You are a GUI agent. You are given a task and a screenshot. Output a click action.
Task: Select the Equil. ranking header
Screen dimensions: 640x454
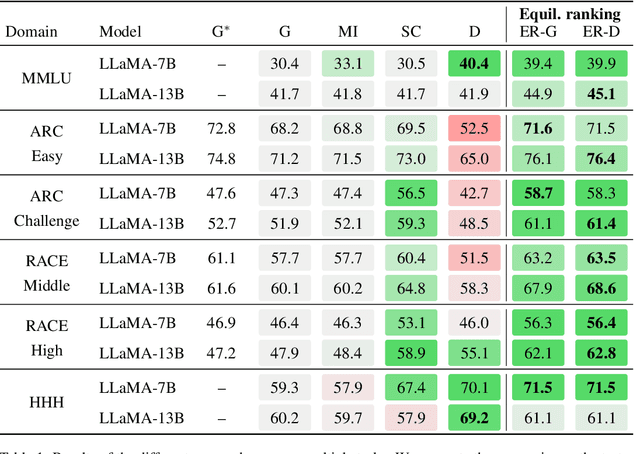tap(572, 14)
